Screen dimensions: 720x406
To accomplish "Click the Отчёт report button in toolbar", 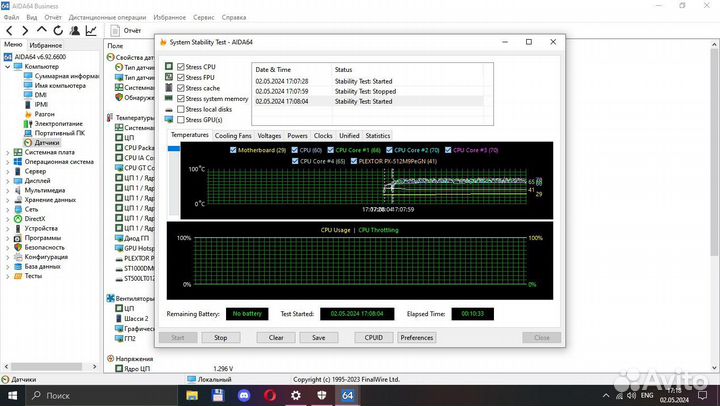I will pyautogui.click(x=126, y=31).
